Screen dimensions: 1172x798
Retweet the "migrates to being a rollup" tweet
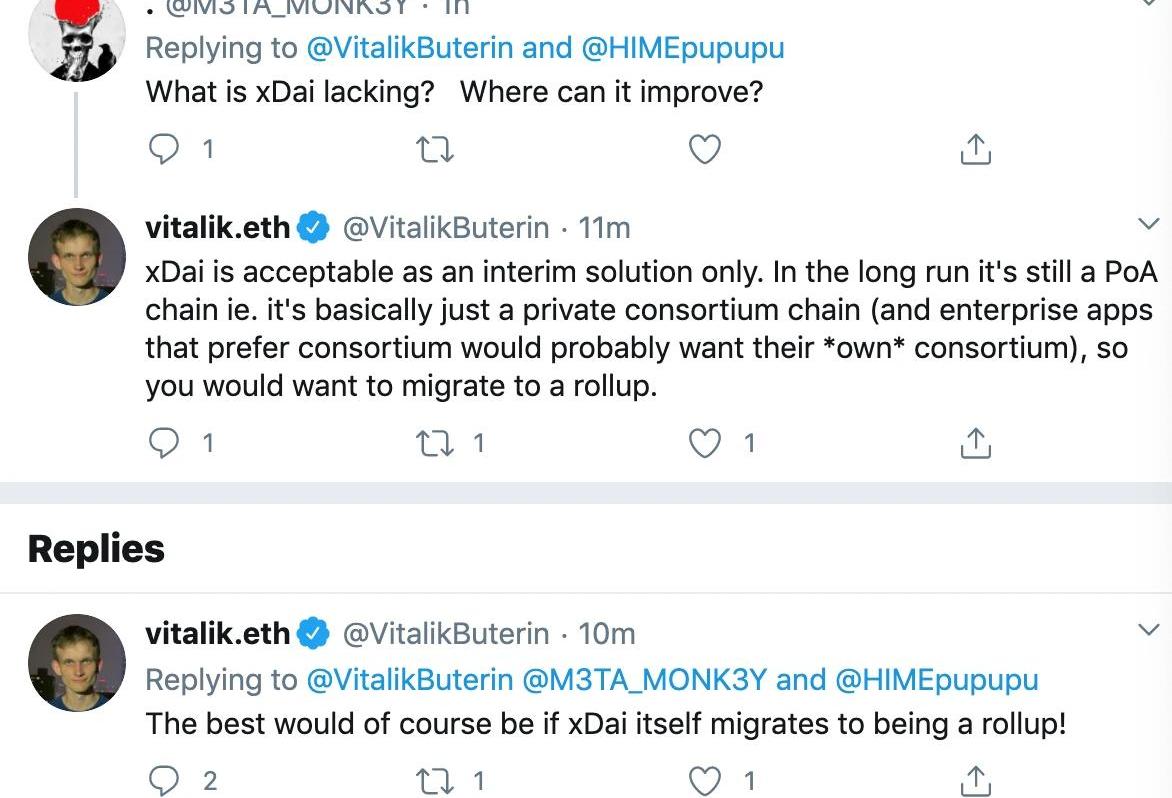tap(434, 780)
